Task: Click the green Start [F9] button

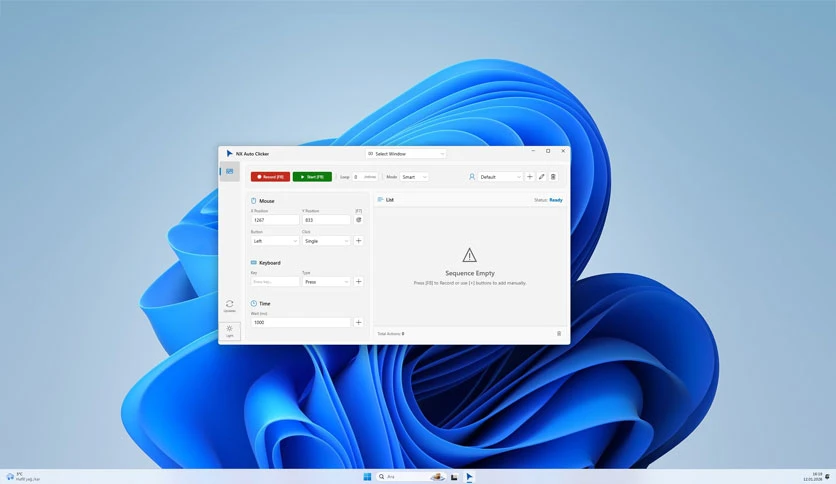Action: click(x=312, y=177)
